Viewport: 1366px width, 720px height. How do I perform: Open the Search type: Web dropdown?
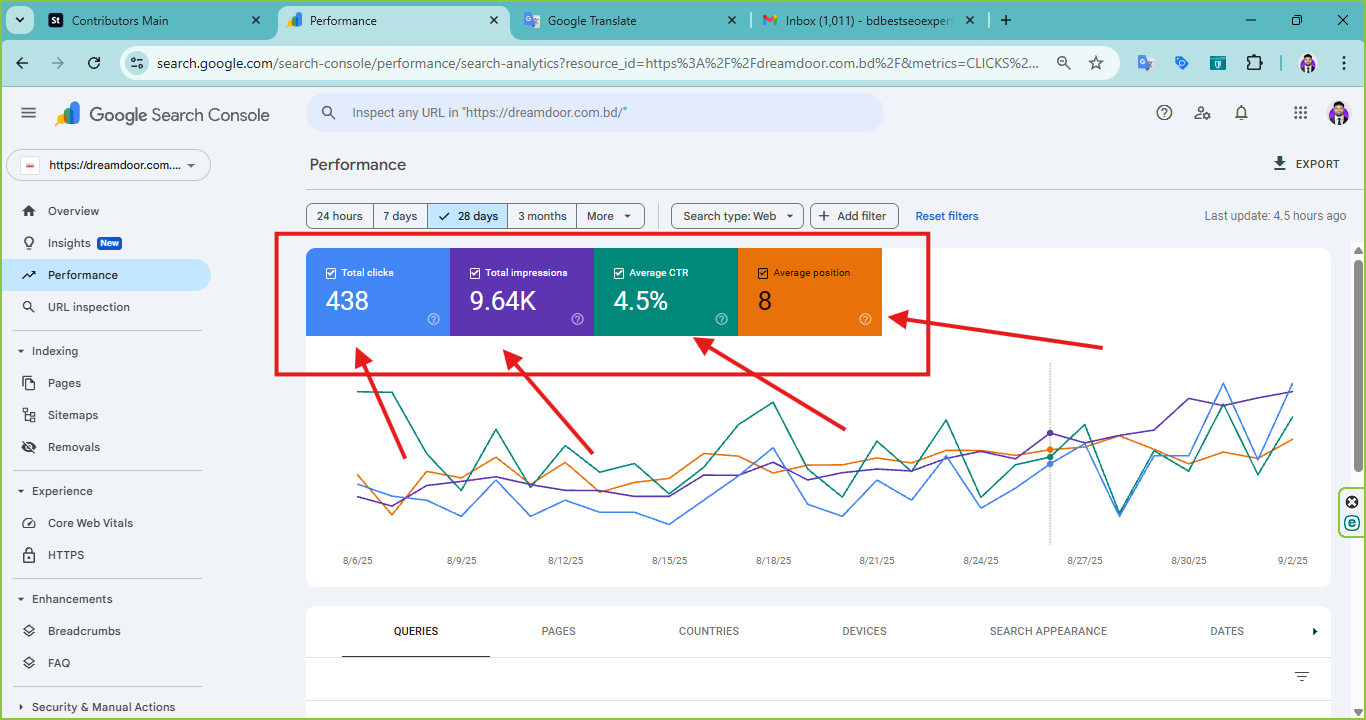click(737, 216)
